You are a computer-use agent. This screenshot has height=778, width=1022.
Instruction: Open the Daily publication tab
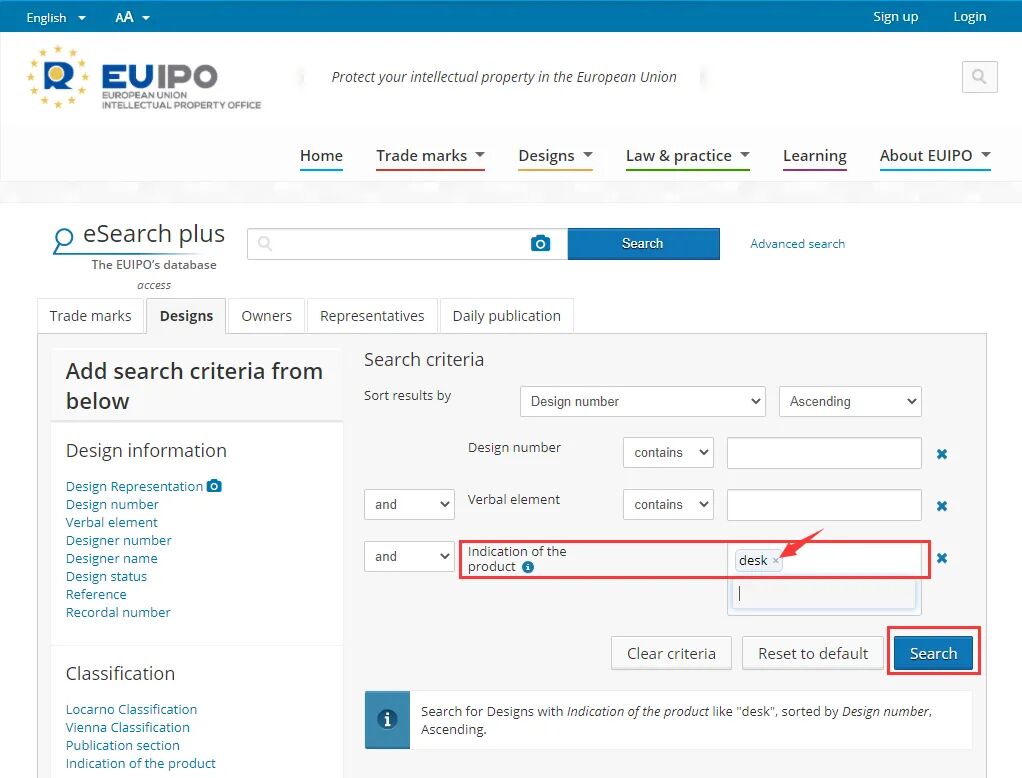click(x=506, y=316)
